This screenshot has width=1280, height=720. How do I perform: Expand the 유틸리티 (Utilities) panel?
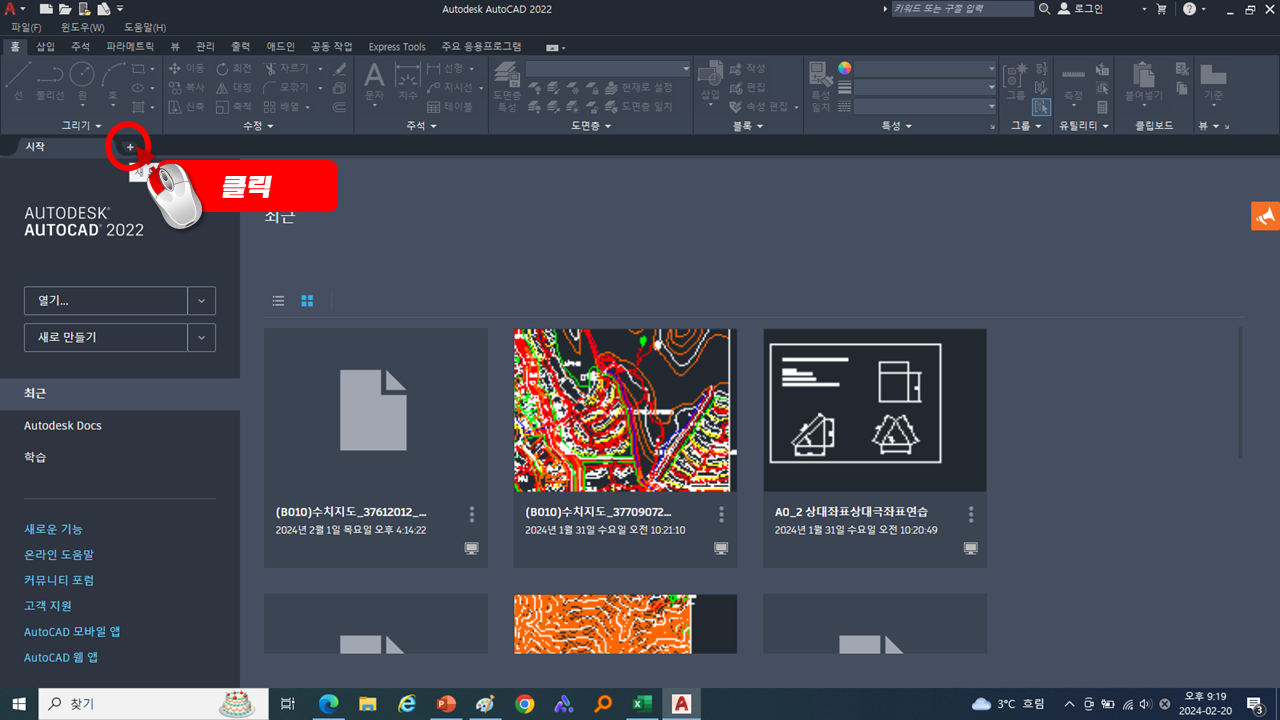[x=1085, y=126]
